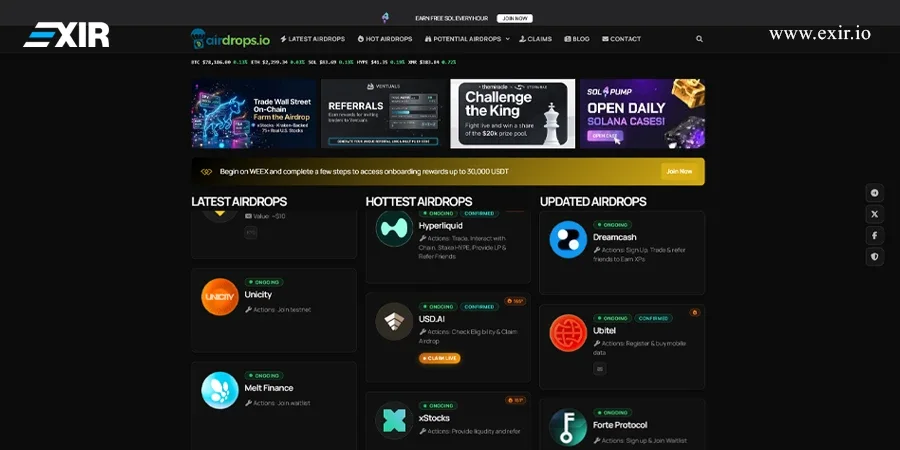Click the Ongoing badge on Dreamcash card

[x=612, y=225]
